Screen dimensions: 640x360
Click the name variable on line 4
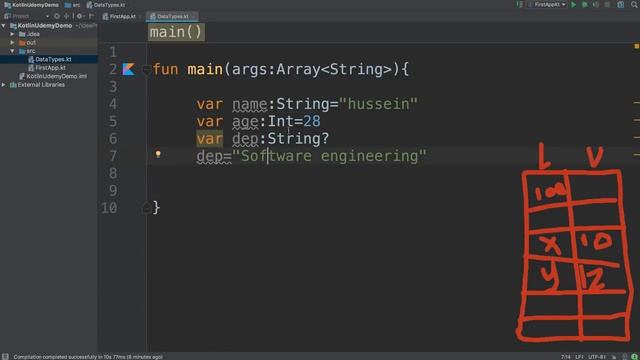click(250, 104)
